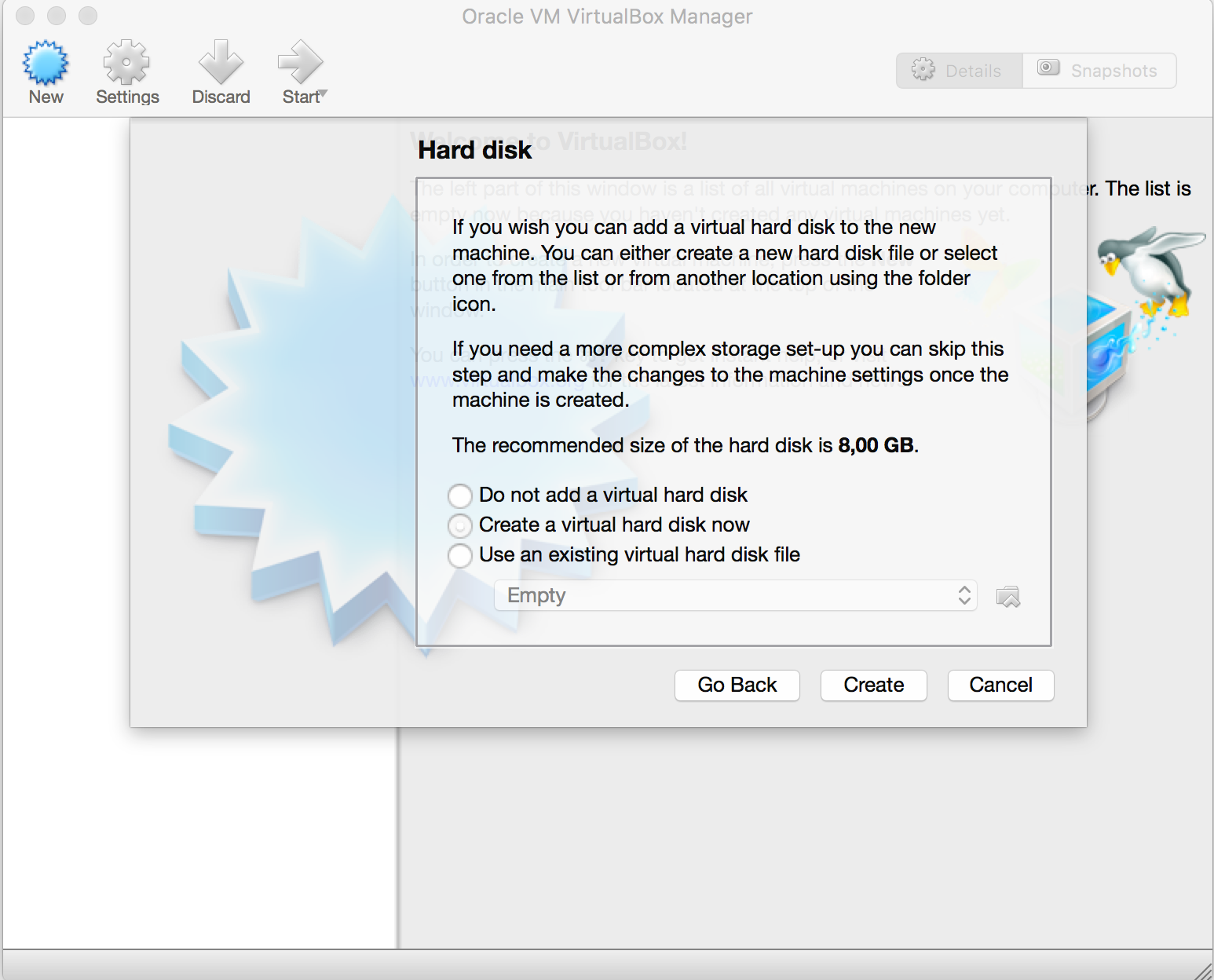Click the Cancel button
The image size is (1214, 980).
[x=1001, y=685]
